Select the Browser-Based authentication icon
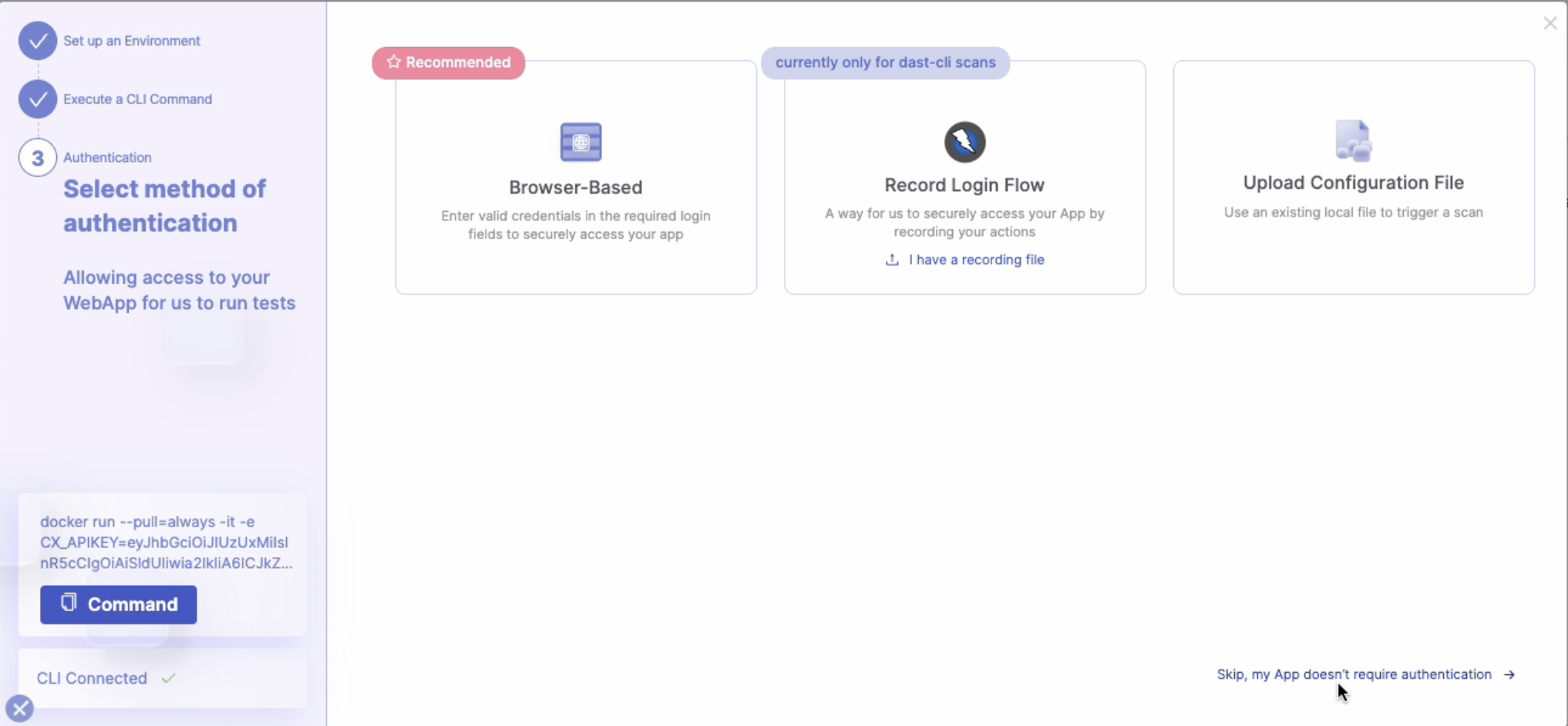This screenshot has height=726, width=1568. (580, 142)
